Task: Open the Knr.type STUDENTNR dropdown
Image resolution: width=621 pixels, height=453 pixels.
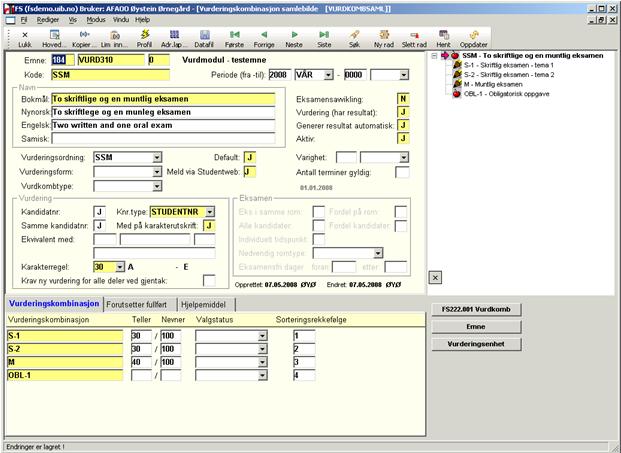Action: [x=210, y=212]
